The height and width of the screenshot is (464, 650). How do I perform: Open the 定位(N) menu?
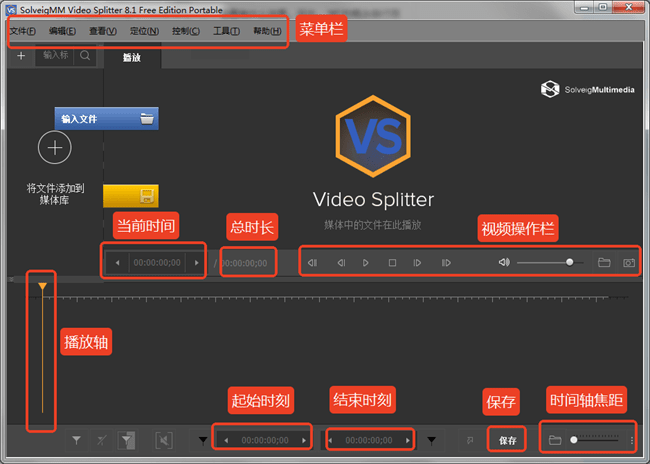coord(144,31)
